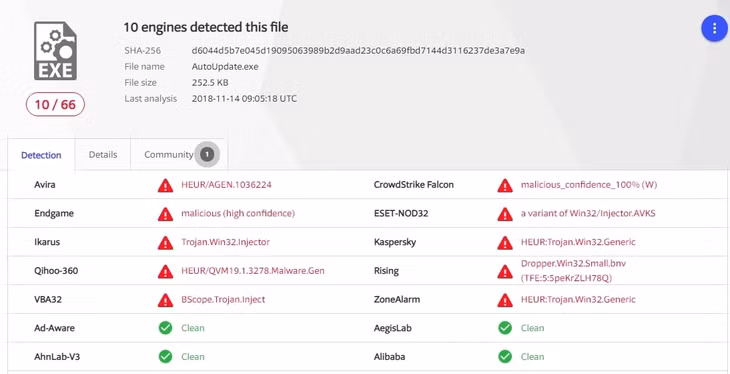This screenshot has width=730, height=374.
Task: Click the red warning icon for Rising
Action: tap(505, 272)
